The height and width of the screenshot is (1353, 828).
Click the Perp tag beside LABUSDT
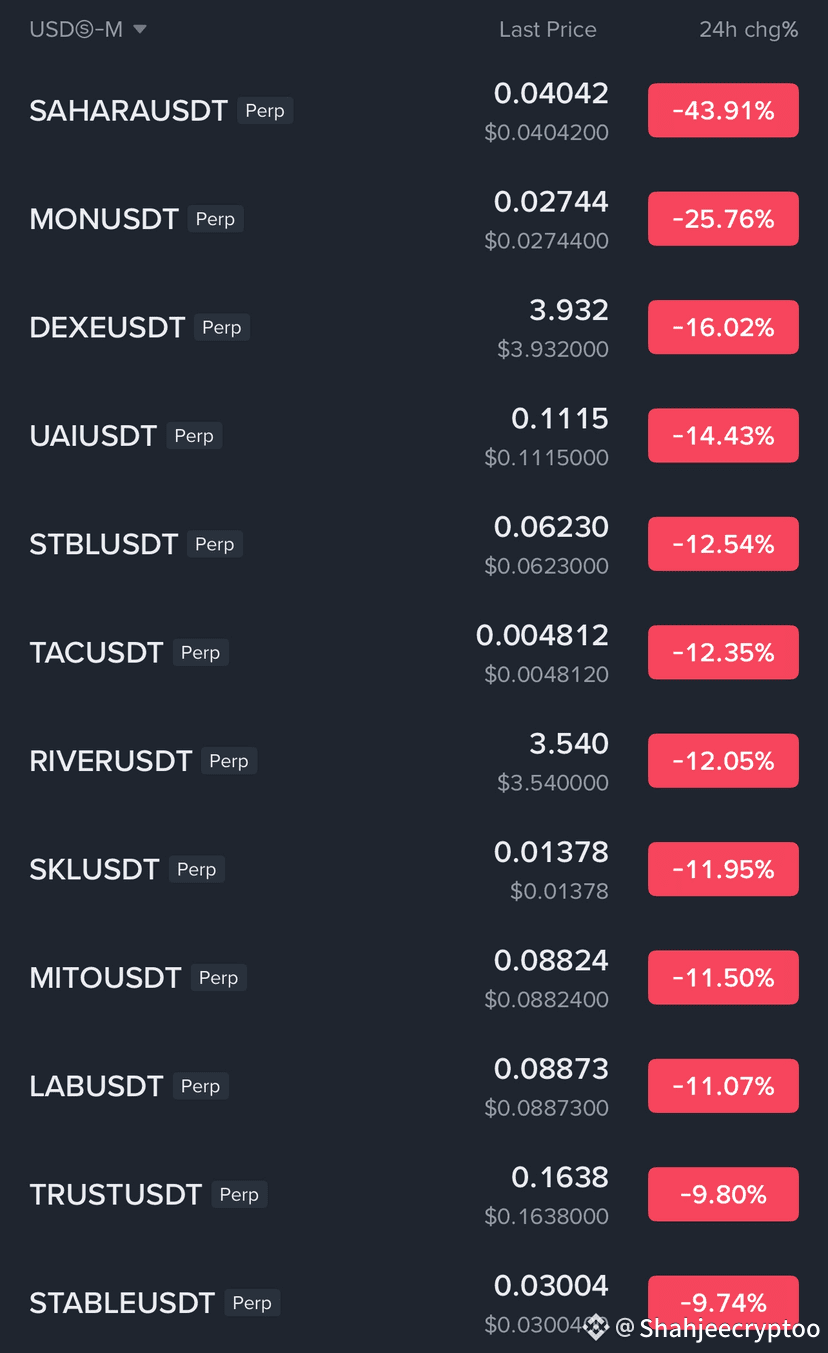click(x=201, y=1086)
